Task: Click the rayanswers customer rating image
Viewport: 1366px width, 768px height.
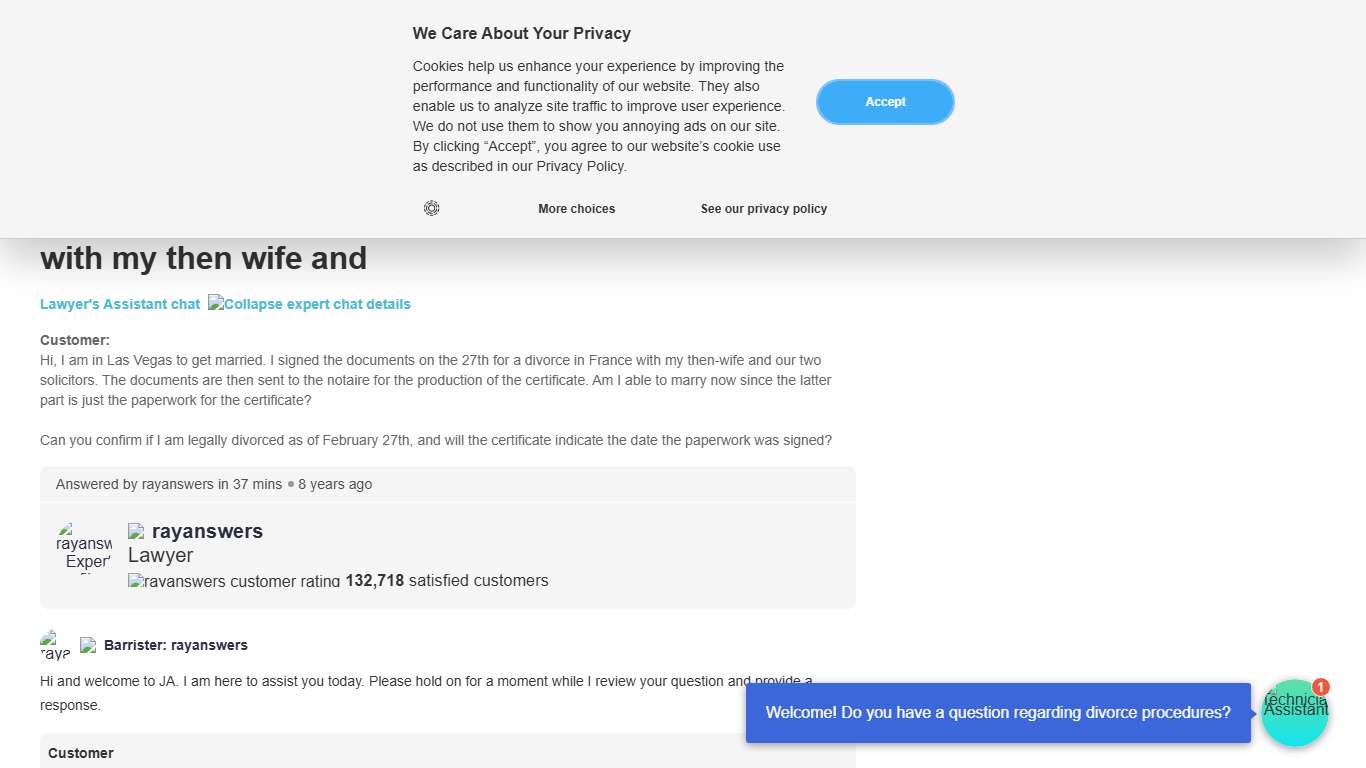Action: (x=234, y=581)
